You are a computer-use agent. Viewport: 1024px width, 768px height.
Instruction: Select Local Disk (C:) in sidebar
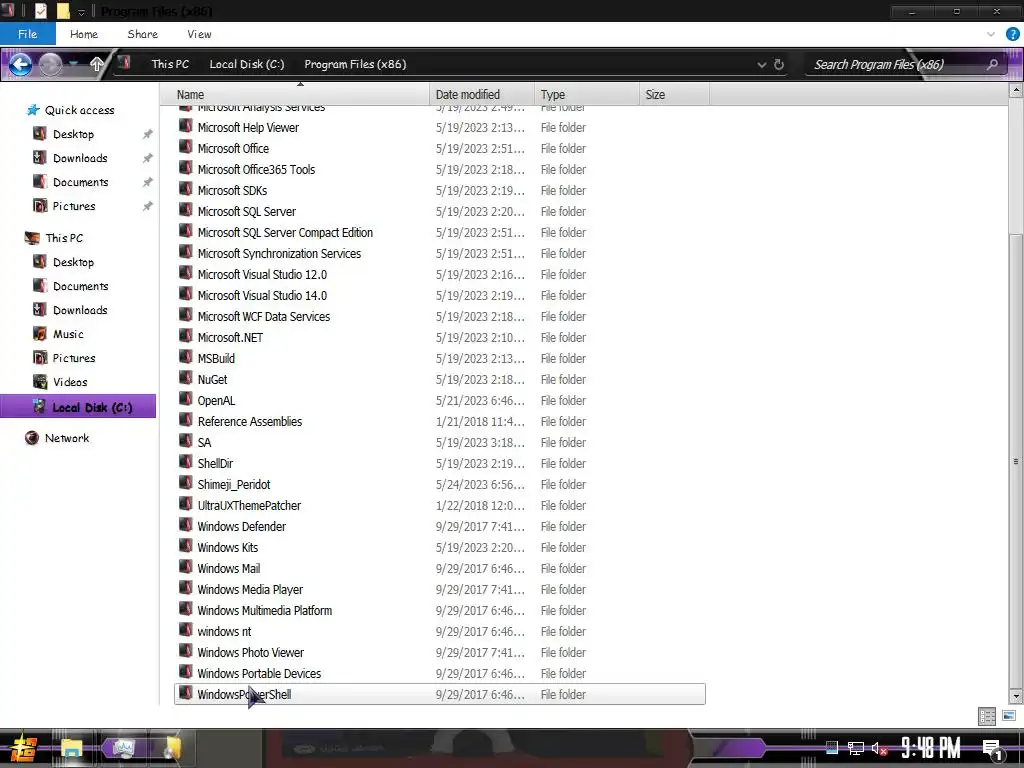pos(78,407)
